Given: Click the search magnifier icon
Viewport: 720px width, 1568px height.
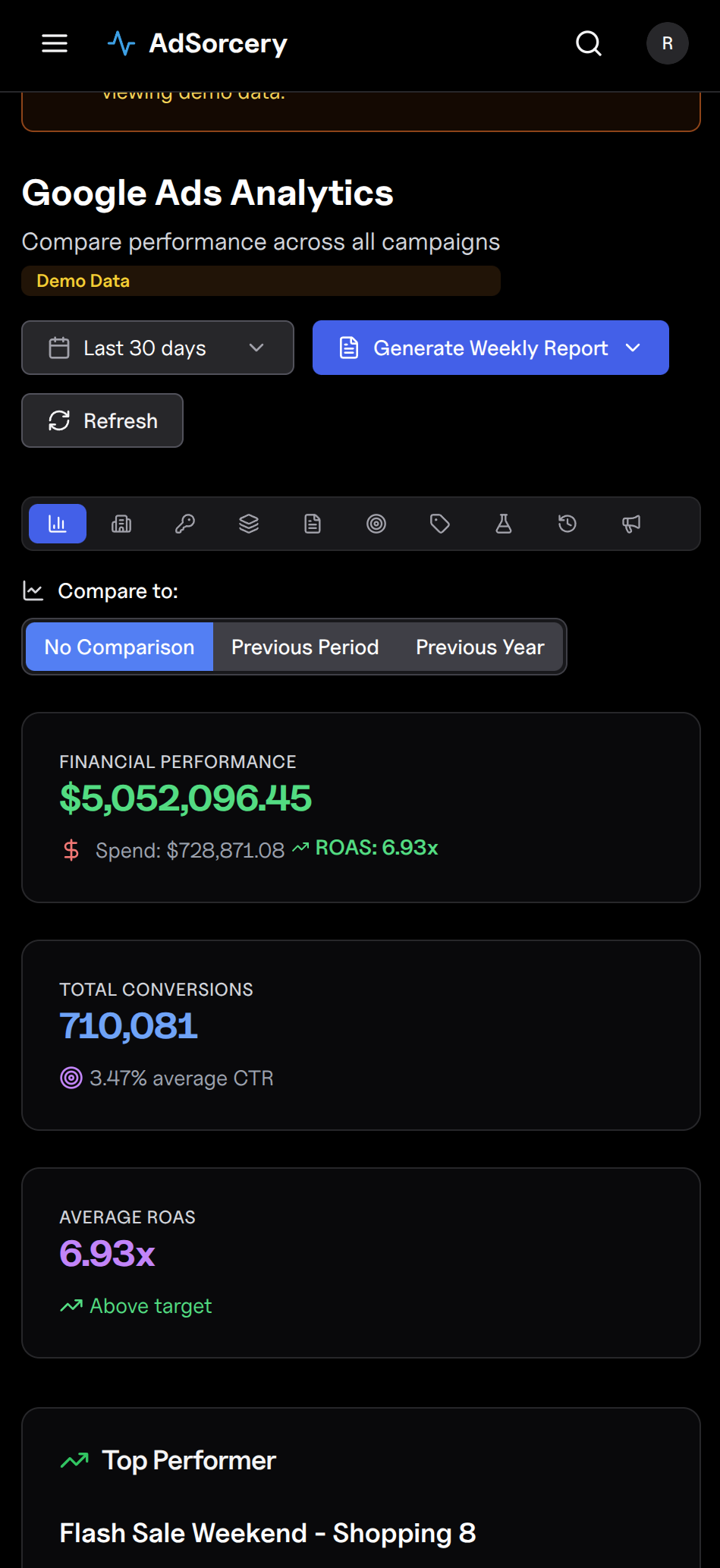Looking at the screenshot, I should (589, 43).
